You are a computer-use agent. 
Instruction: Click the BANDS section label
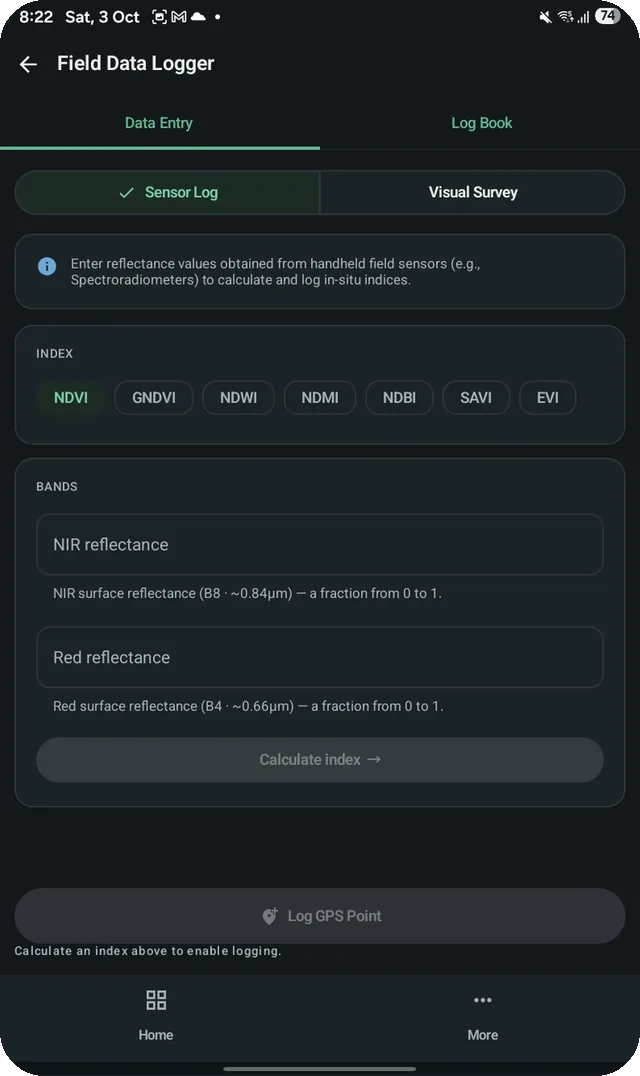pyautogui.click(x=57, y=487)
